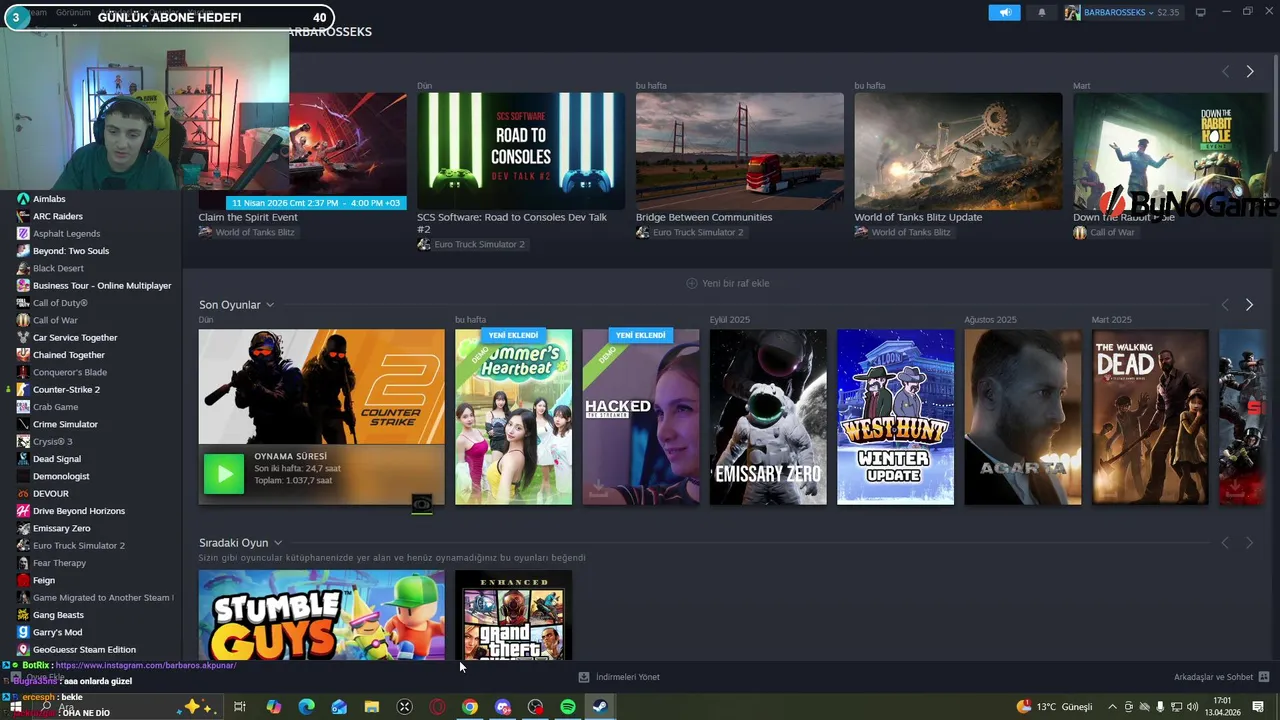Expand the Son Oyunlar shelf dropdown

[270, 305]
